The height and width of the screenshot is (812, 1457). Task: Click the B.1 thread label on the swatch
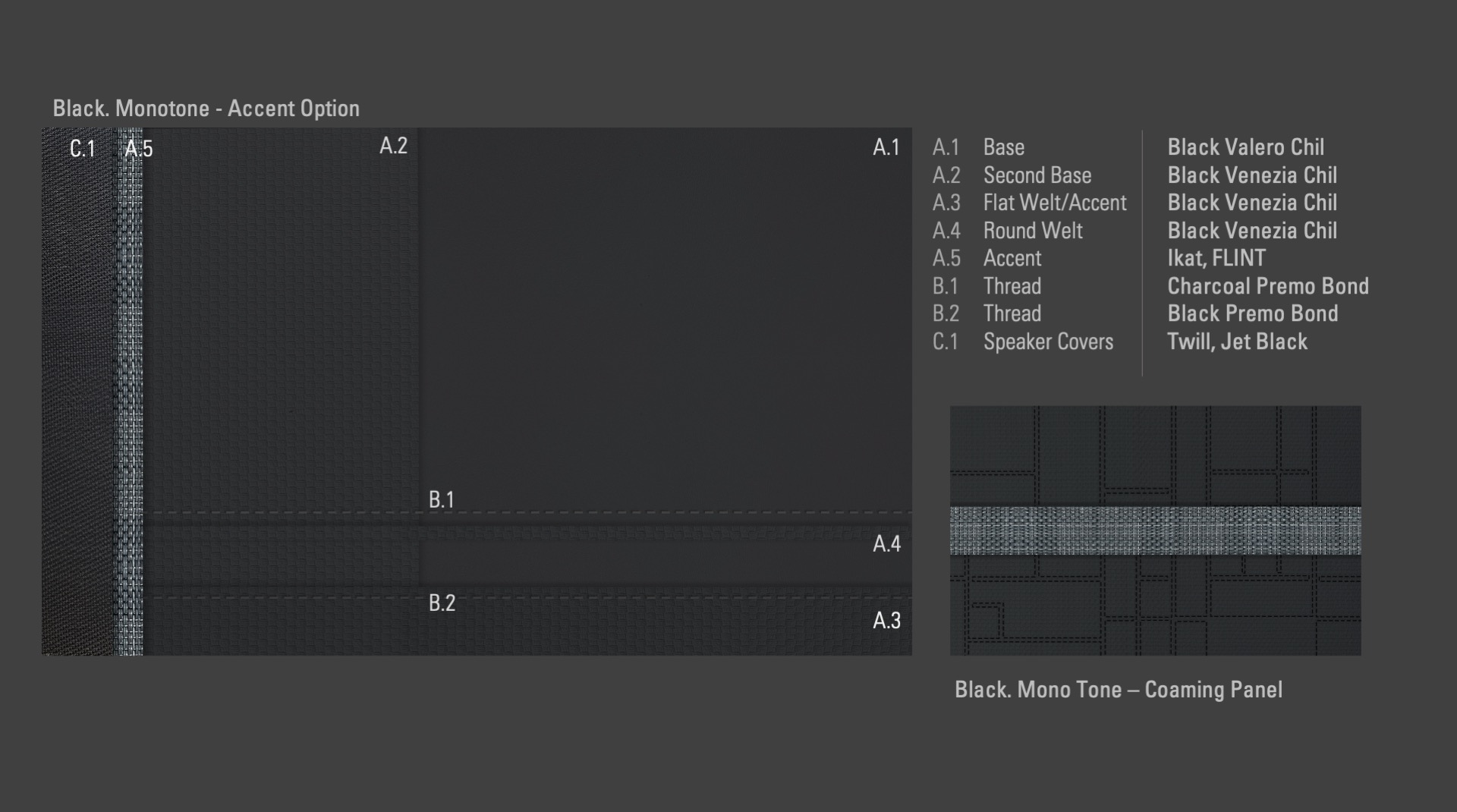(x=441, y=499)
